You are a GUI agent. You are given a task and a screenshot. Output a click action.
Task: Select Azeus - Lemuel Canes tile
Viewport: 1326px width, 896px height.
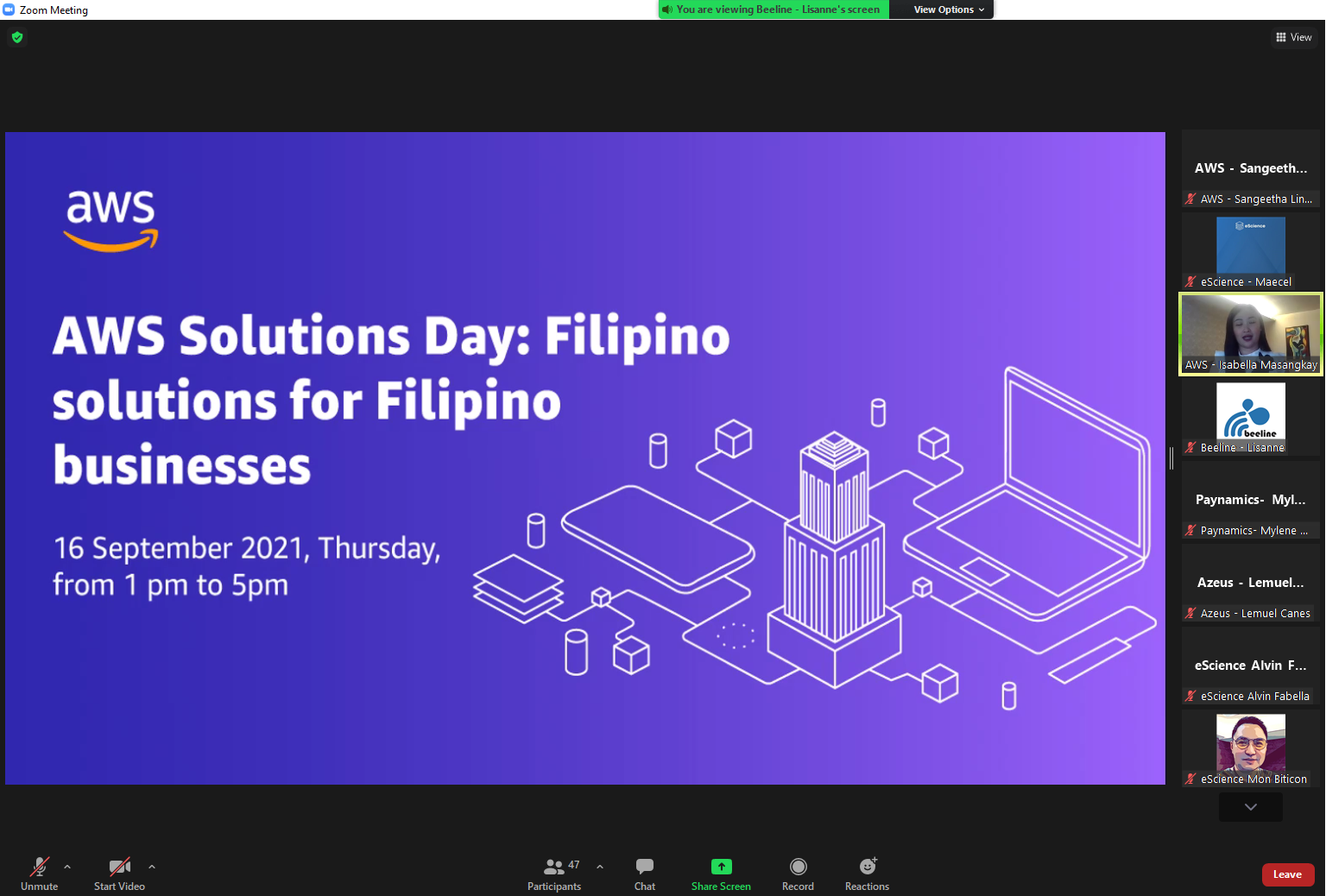pos(1251,583)
